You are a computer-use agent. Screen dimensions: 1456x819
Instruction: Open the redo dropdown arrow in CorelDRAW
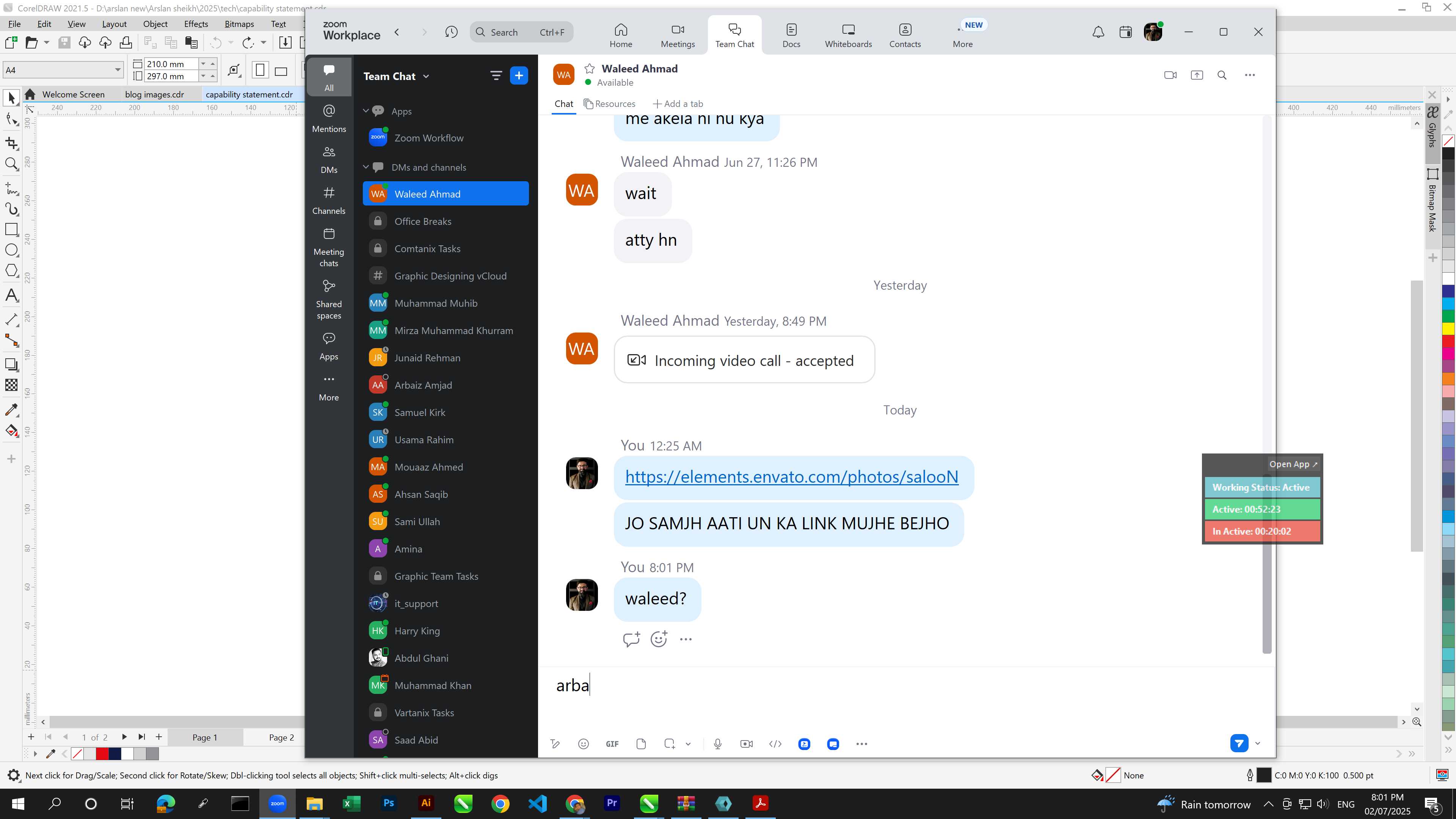[264, 42]
